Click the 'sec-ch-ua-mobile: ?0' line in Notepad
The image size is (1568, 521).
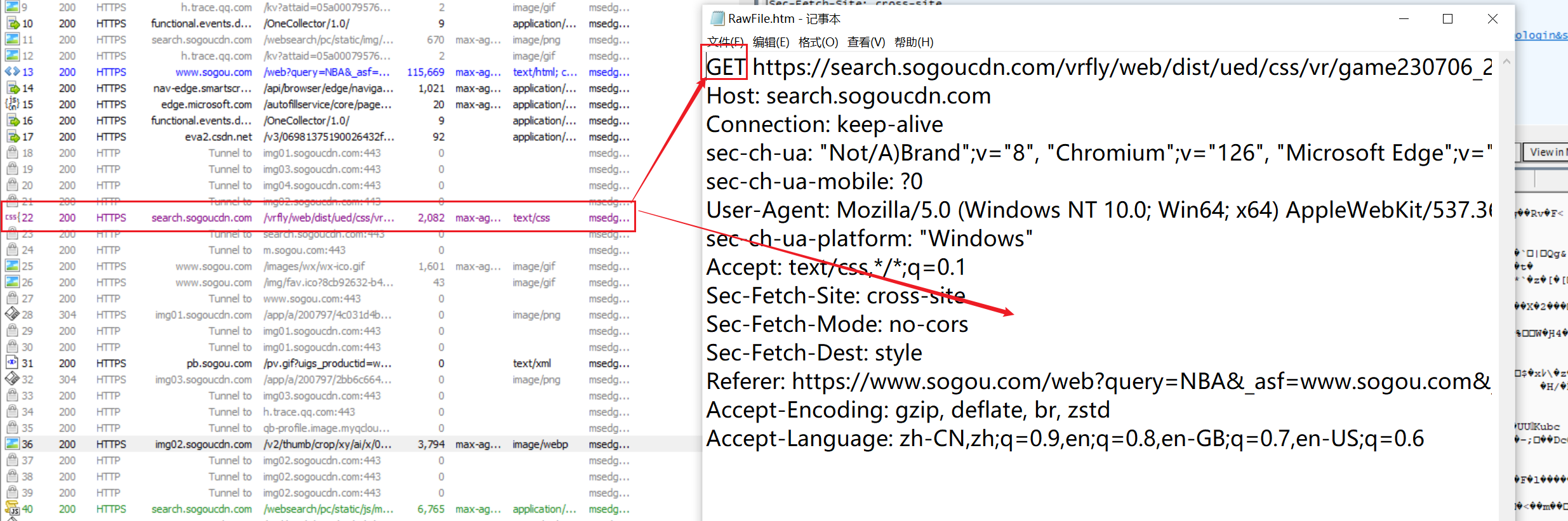[814, 181]
